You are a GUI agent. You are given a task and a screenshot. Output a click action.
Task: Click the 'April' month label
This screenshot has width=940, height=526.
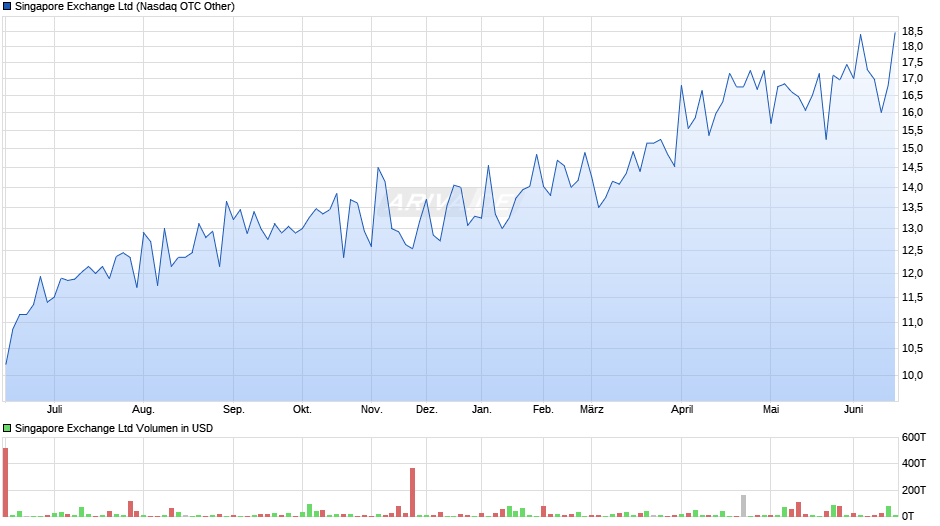pos(682,409)
